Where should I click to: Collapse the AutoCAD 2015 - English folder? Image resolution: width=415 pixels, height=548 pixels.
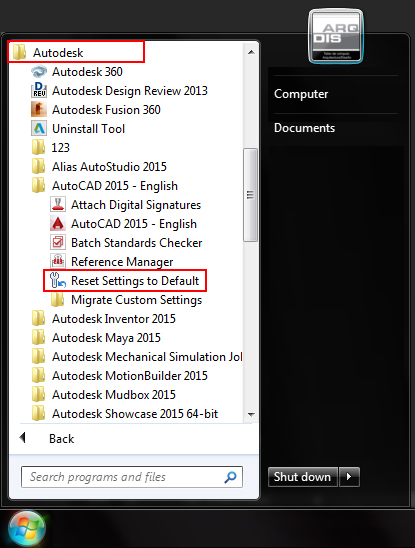pyautogui.click(x=105, y=186)
